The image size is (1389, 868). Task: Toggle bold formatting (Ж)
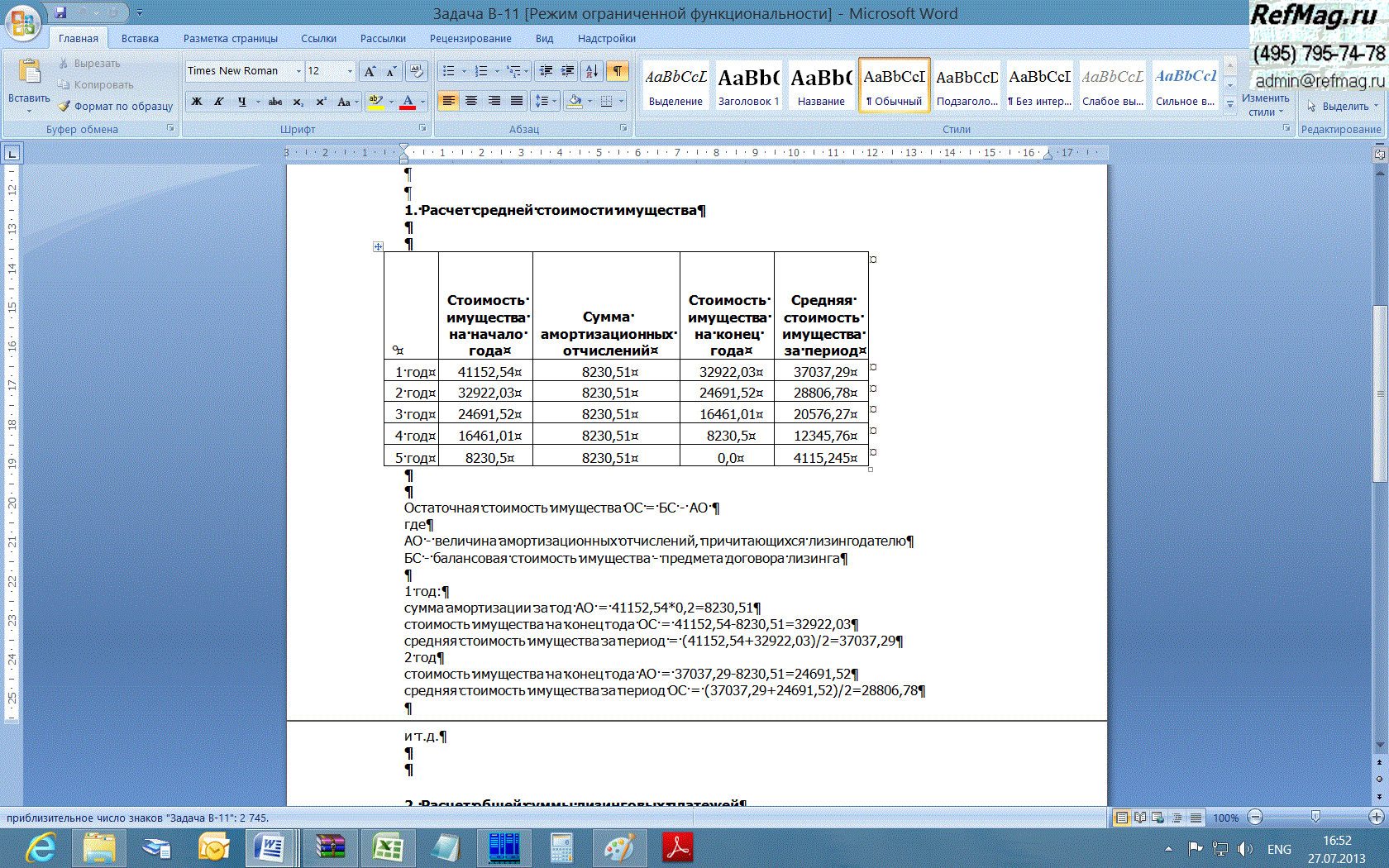(x=197, y=102)
